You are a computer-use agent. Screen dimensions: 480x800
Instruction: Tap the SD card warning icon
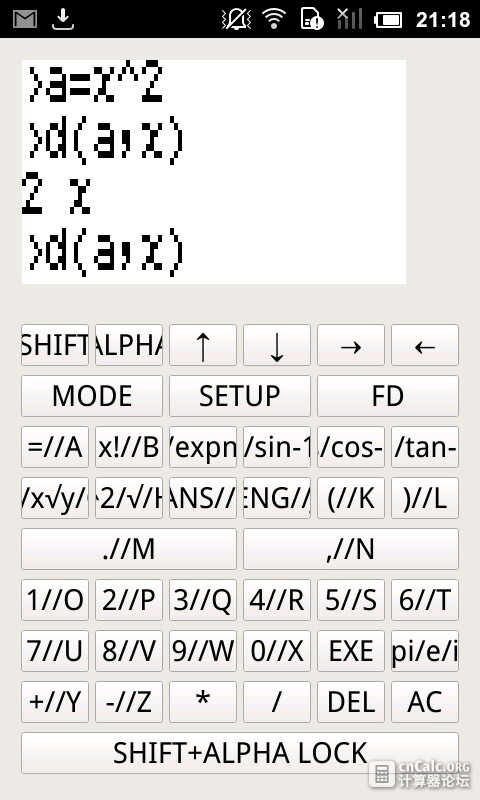pos(312,19)
